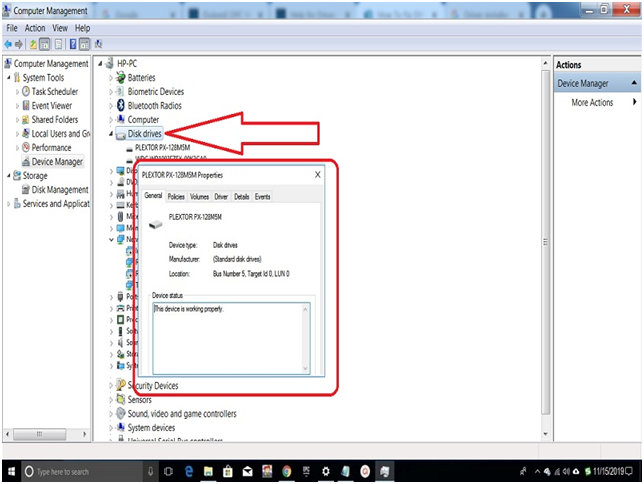Select Services and Applications node
The width and height of the screenshot is (644, 484).
pyautogui.click(x=56, y=203)
